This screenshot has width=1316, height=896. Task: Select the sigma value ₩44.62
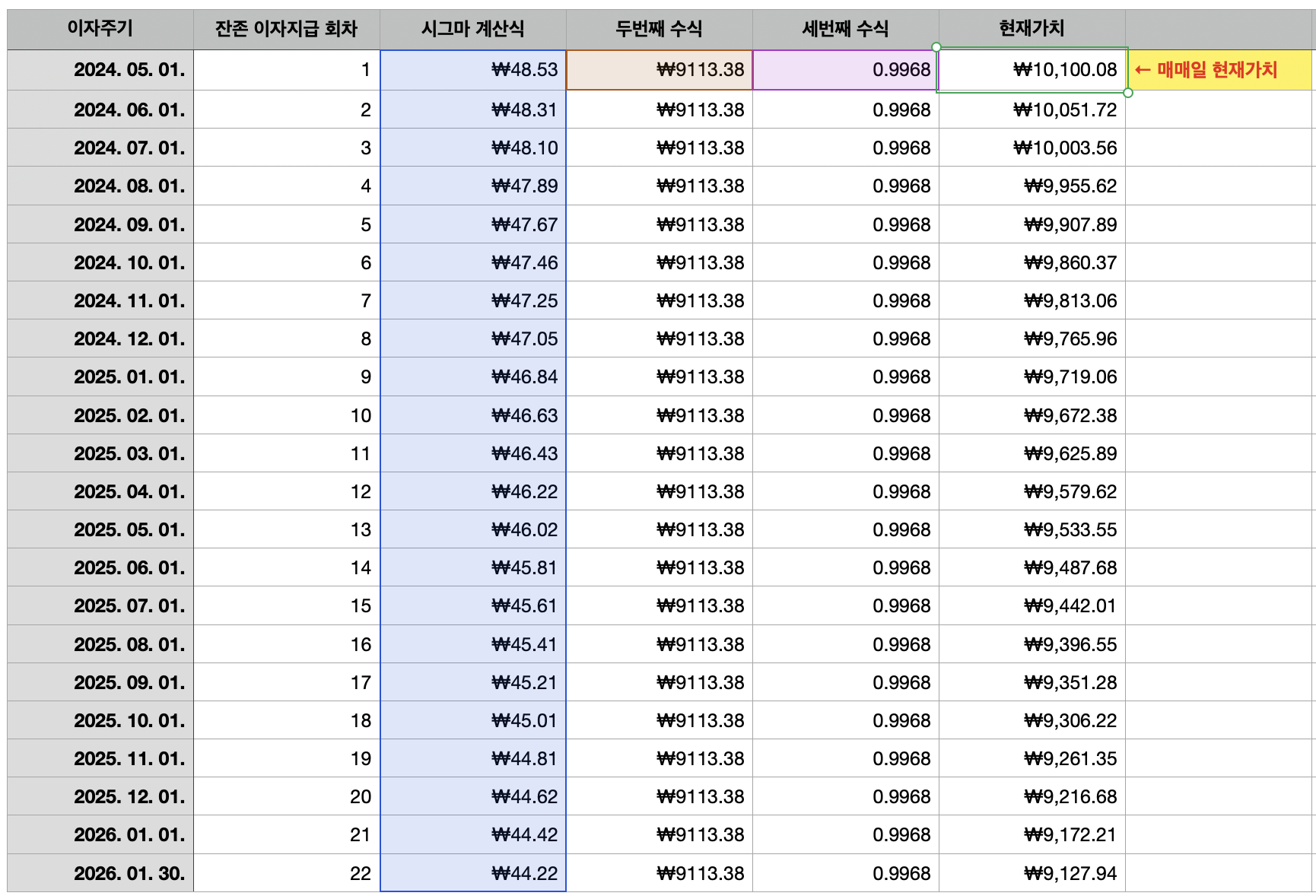pos(473,796)
